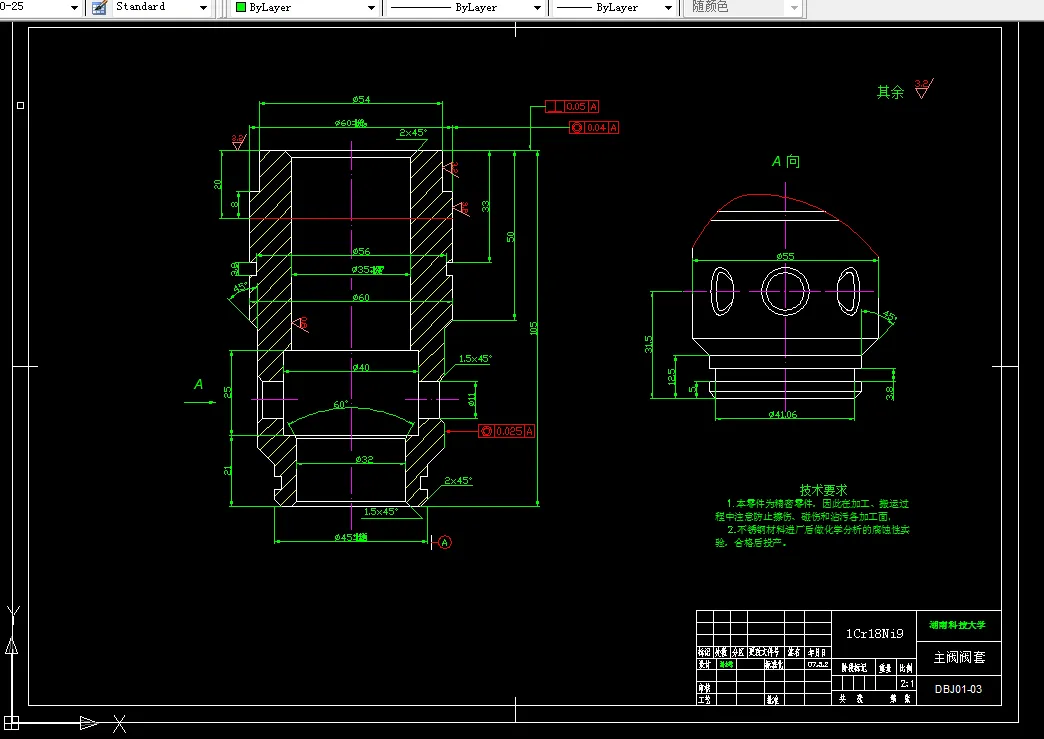Select the ø54 diameter dimension
Screen dimensions: 1044x739
pos(361,99)
